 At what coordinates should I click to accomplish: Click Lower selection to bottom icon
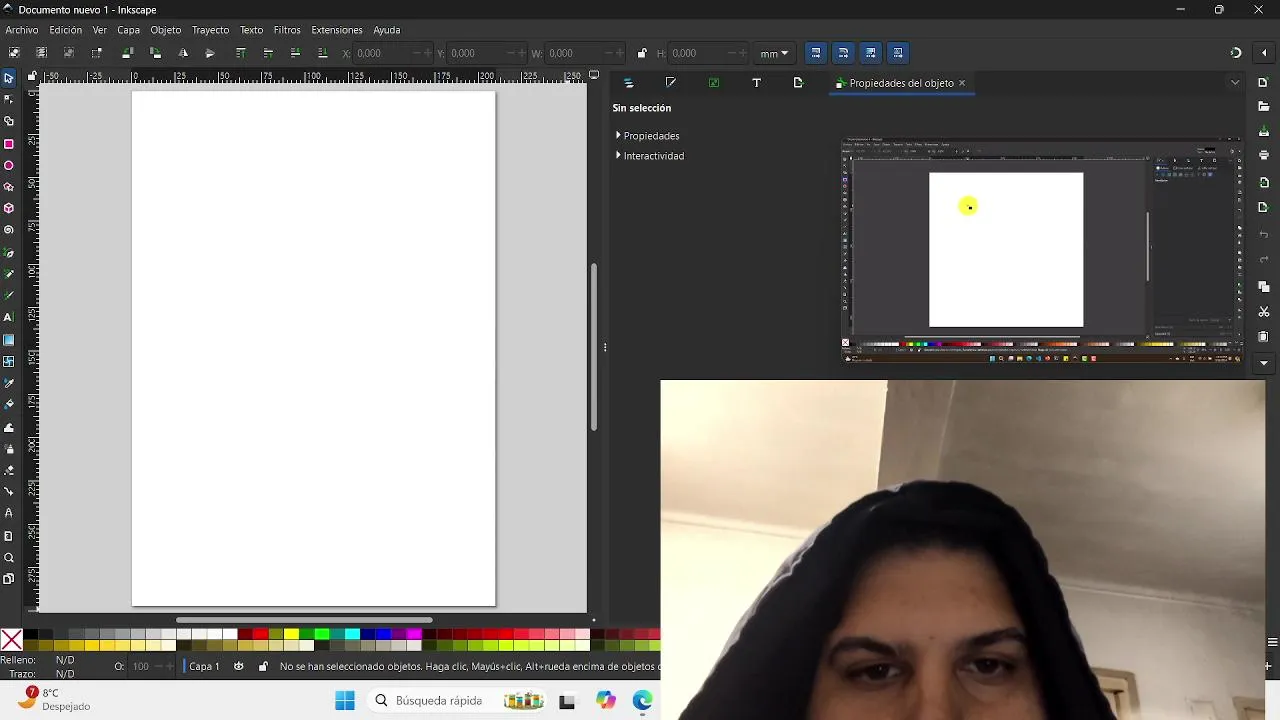coord(322,53)
